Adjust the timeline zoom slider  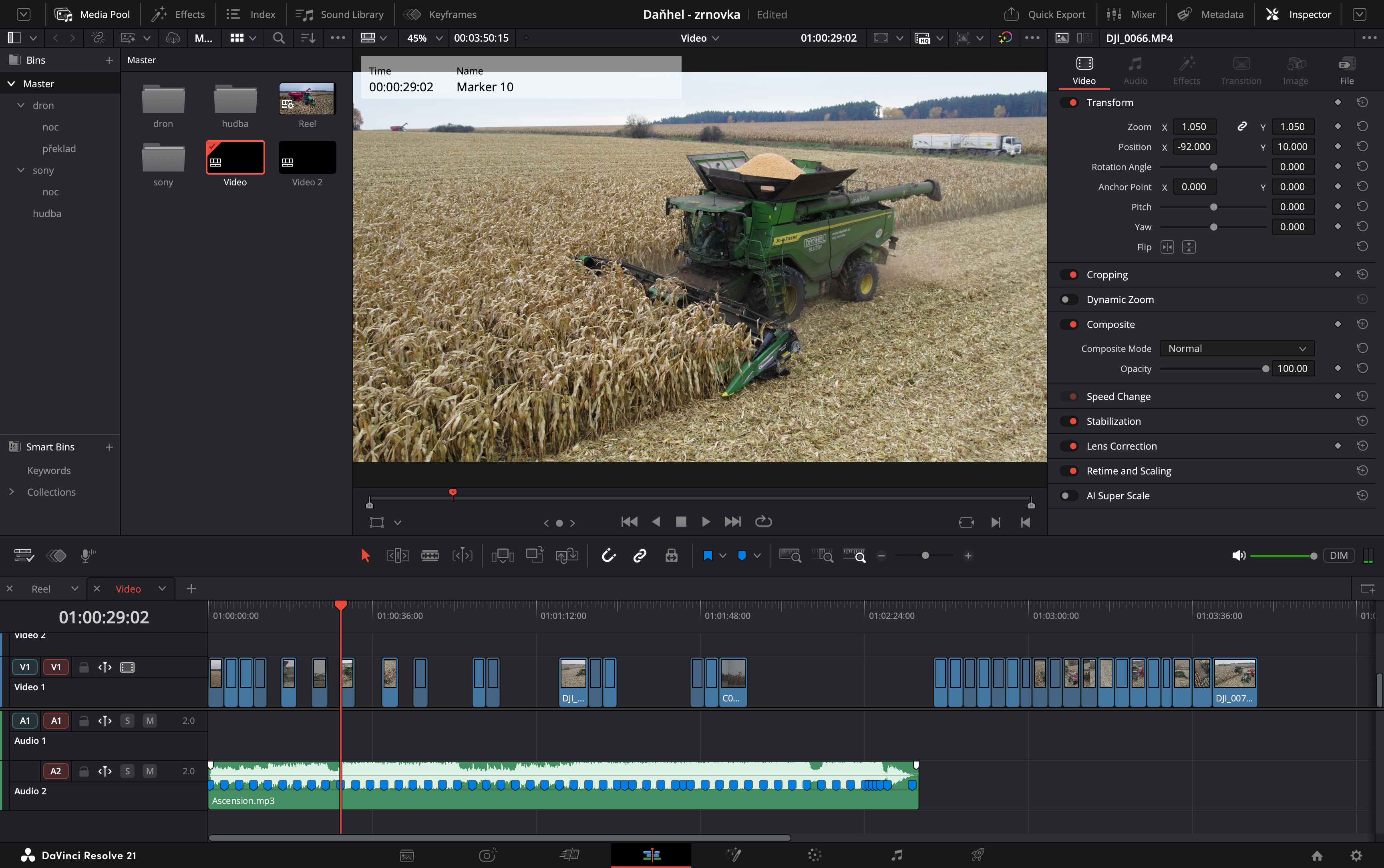[925, 555]
